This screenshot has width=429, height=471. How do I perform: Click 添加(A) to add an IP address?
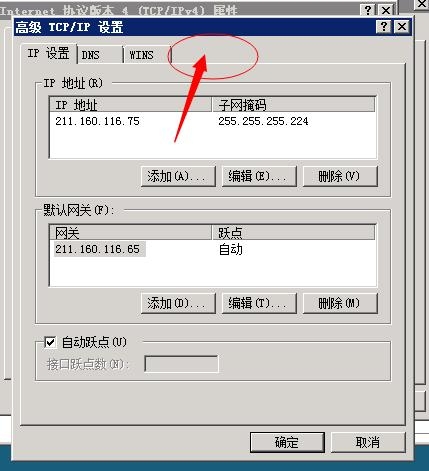[178, 176]
